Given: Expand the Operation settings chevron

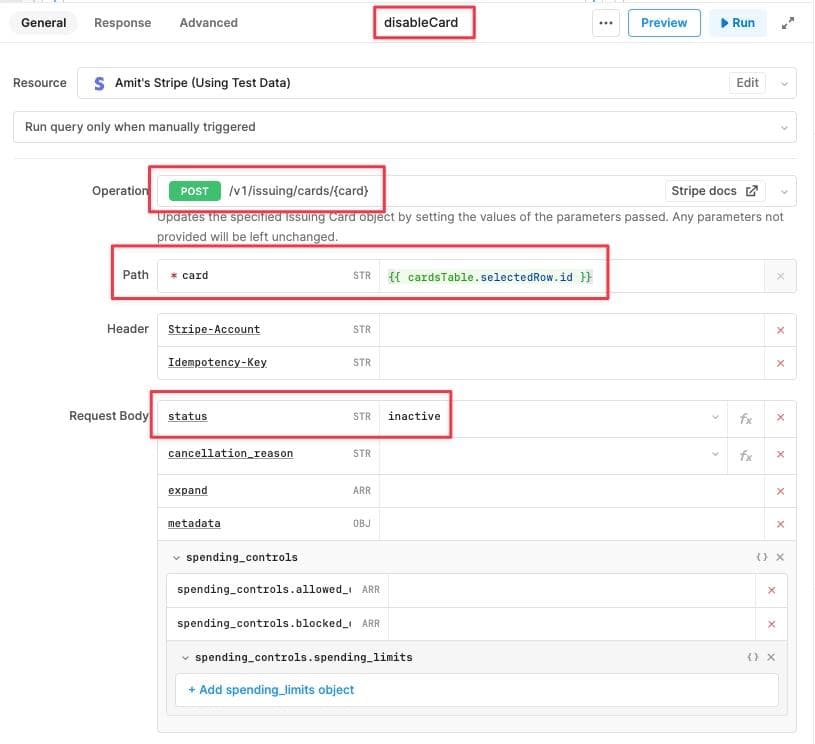Looking at the screenshot, I should 784,190.
